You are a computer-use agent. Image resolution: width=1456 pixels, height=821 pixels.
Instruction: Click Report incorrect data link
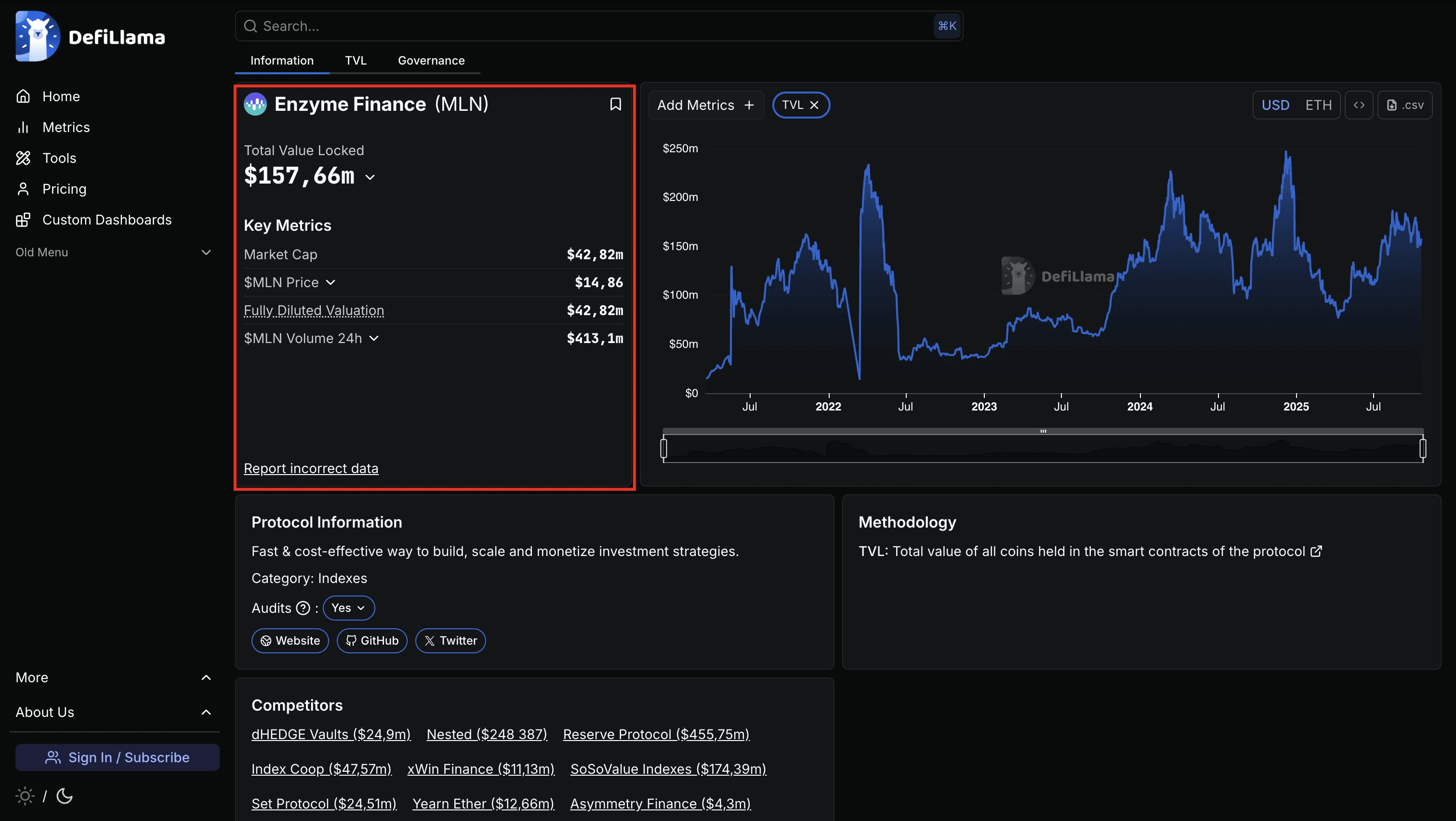coord(311,468)
